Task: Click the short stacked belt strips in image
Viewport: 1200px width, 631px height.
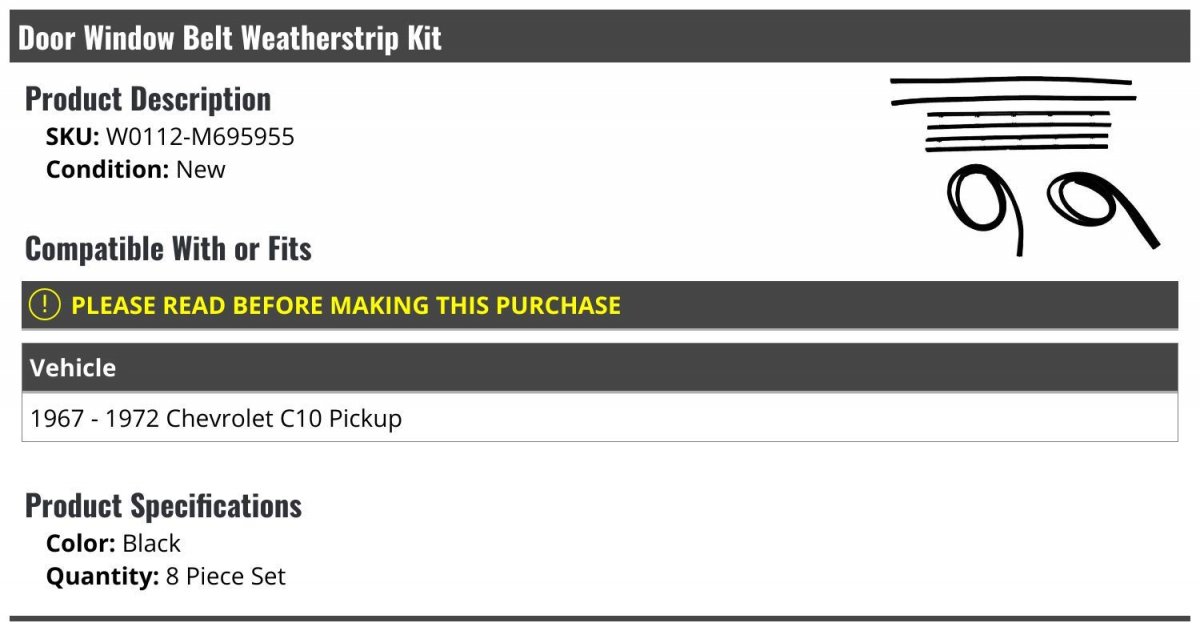Action: [1018, 131]
